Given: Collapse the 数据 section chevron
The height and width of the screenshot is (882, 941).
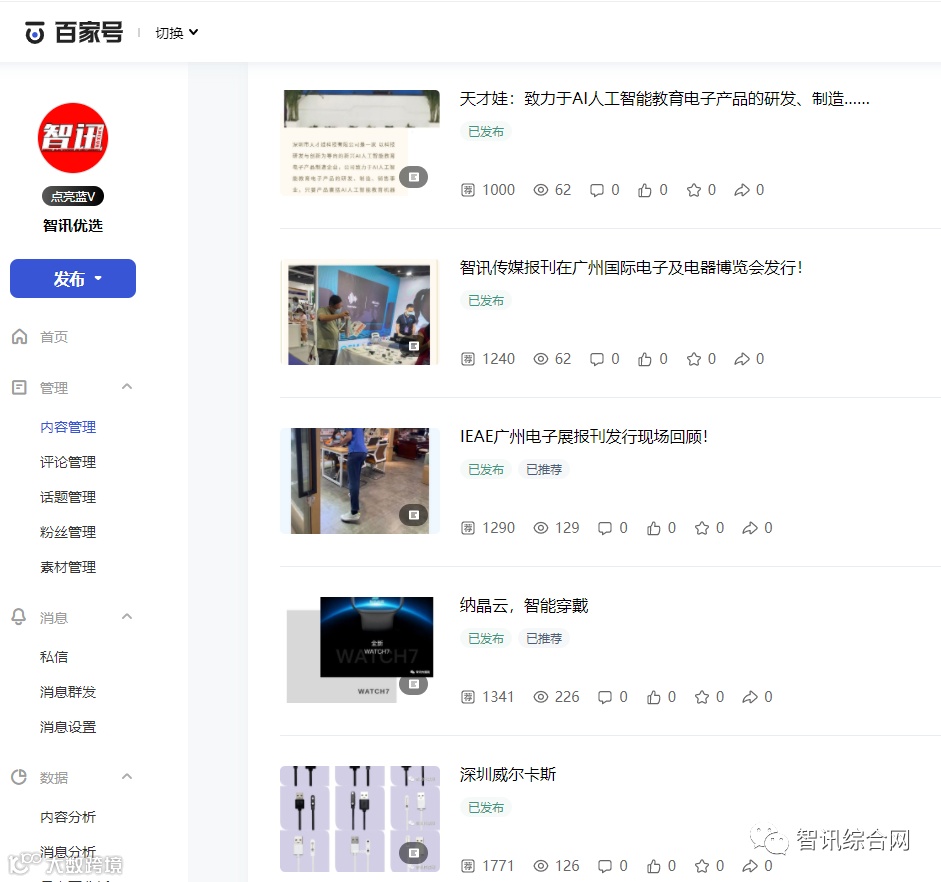Looking at the screenshot, I should coord(127,776).
